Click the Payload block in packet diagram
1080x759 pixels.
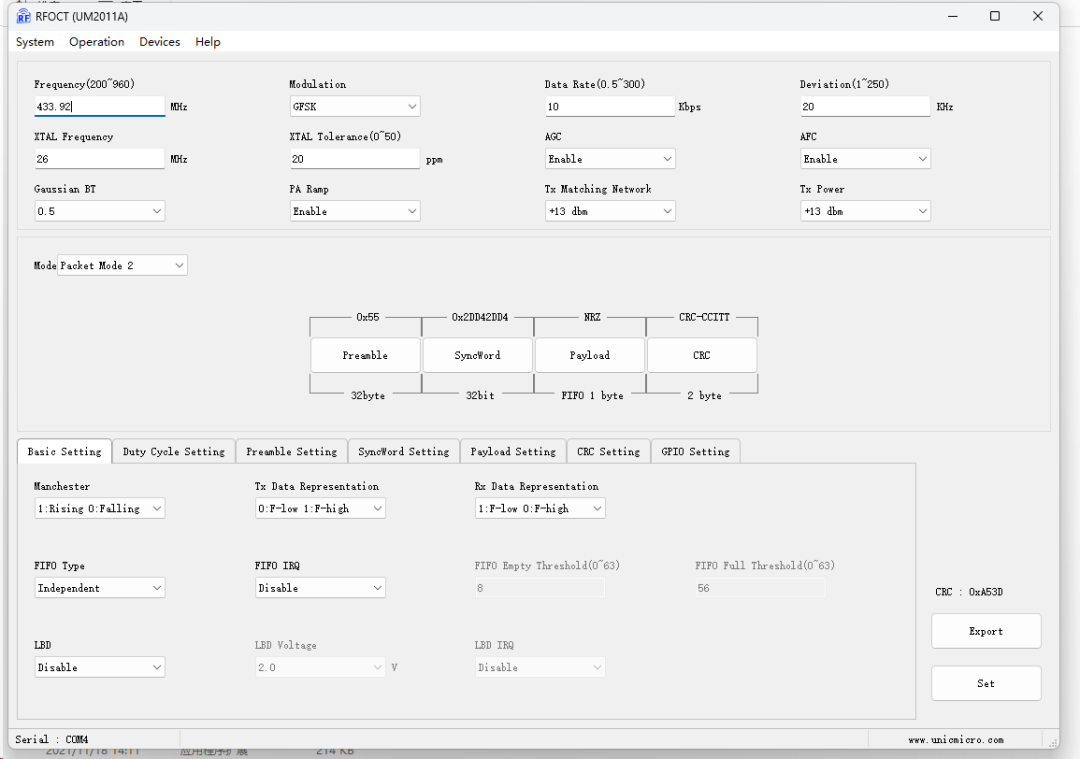(x=589, y=355)
